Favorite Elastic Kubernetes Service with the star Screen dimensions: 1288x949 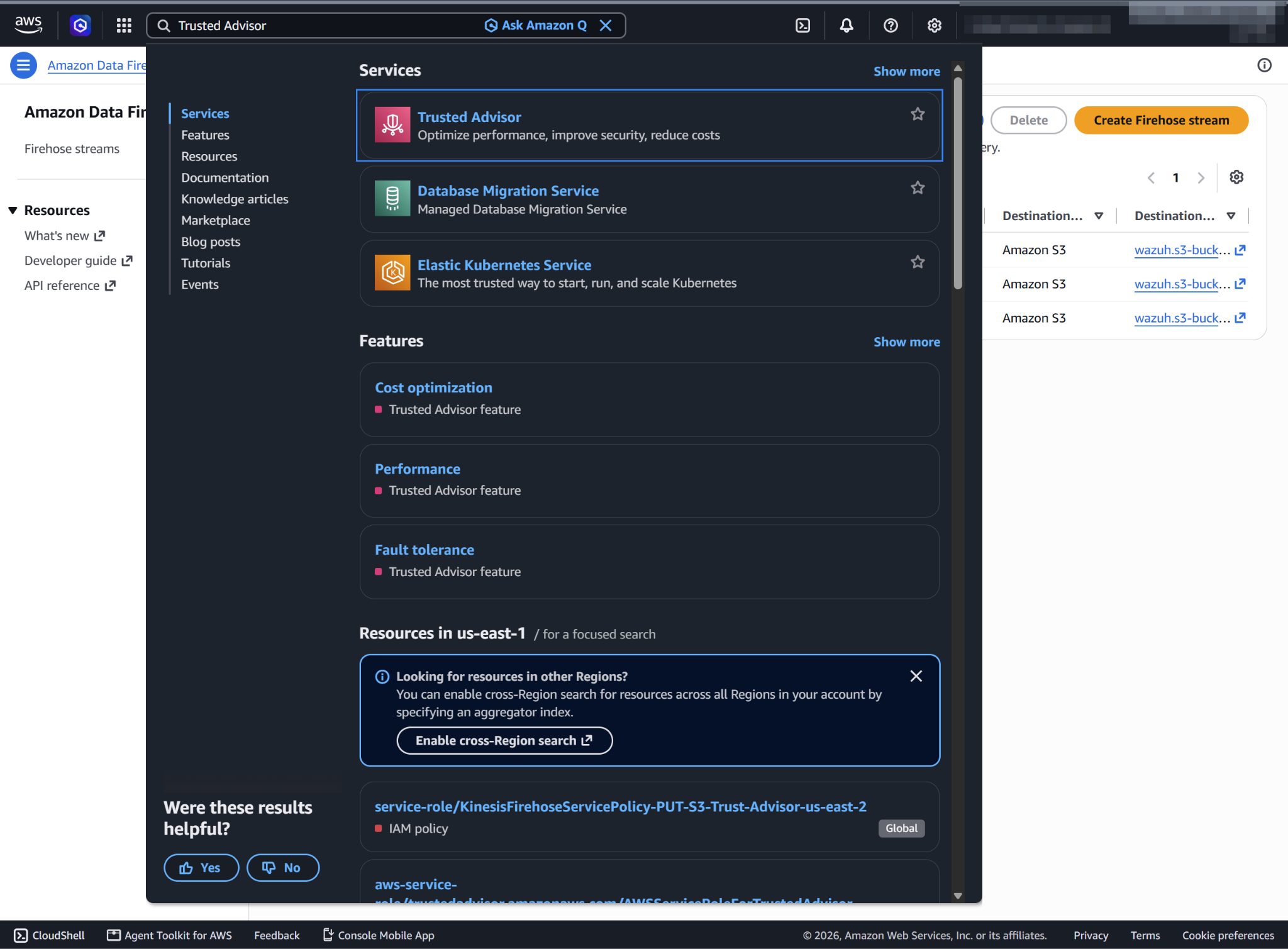coord(918,262)
